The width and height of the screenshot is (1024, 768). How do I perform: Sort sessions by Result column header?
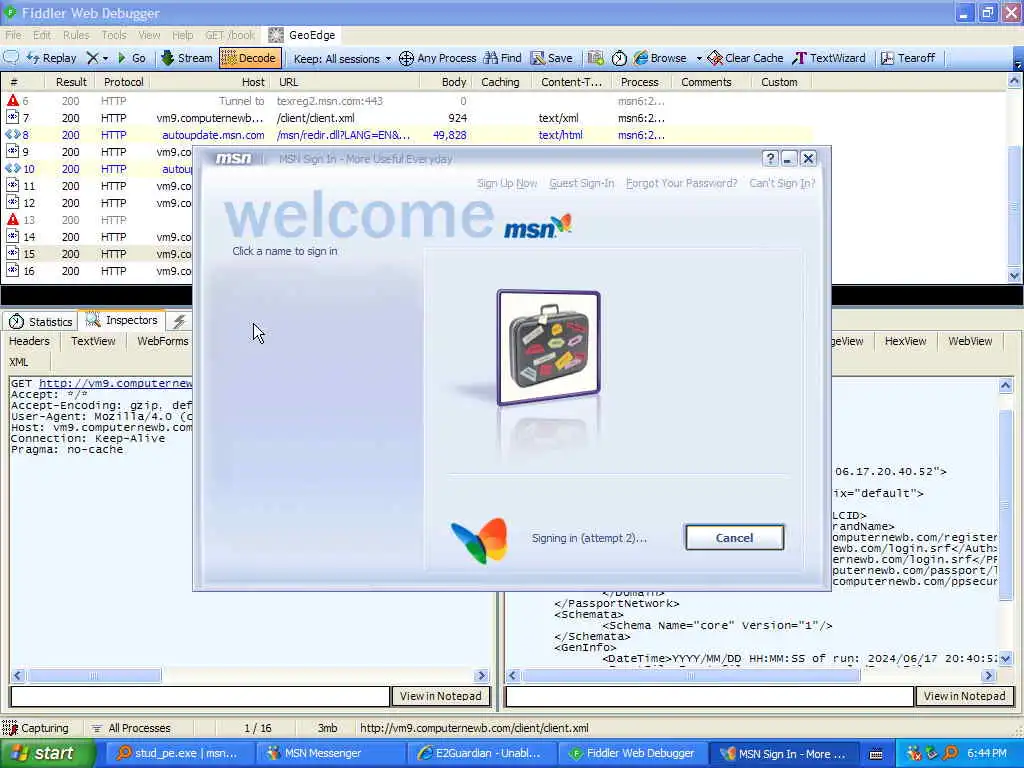click(x=71, y=82)
